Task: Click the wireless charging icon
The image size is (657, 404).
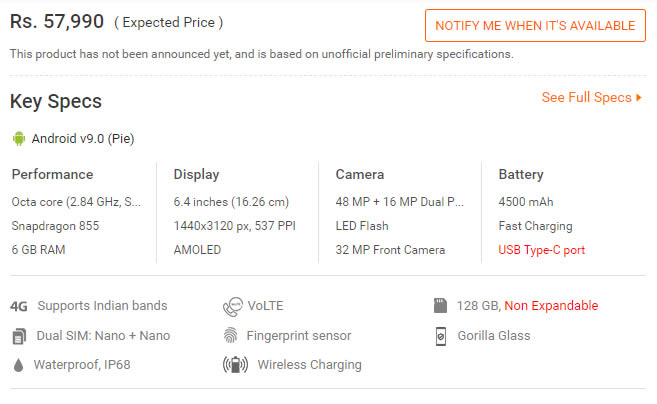Action: click(234, 365)
